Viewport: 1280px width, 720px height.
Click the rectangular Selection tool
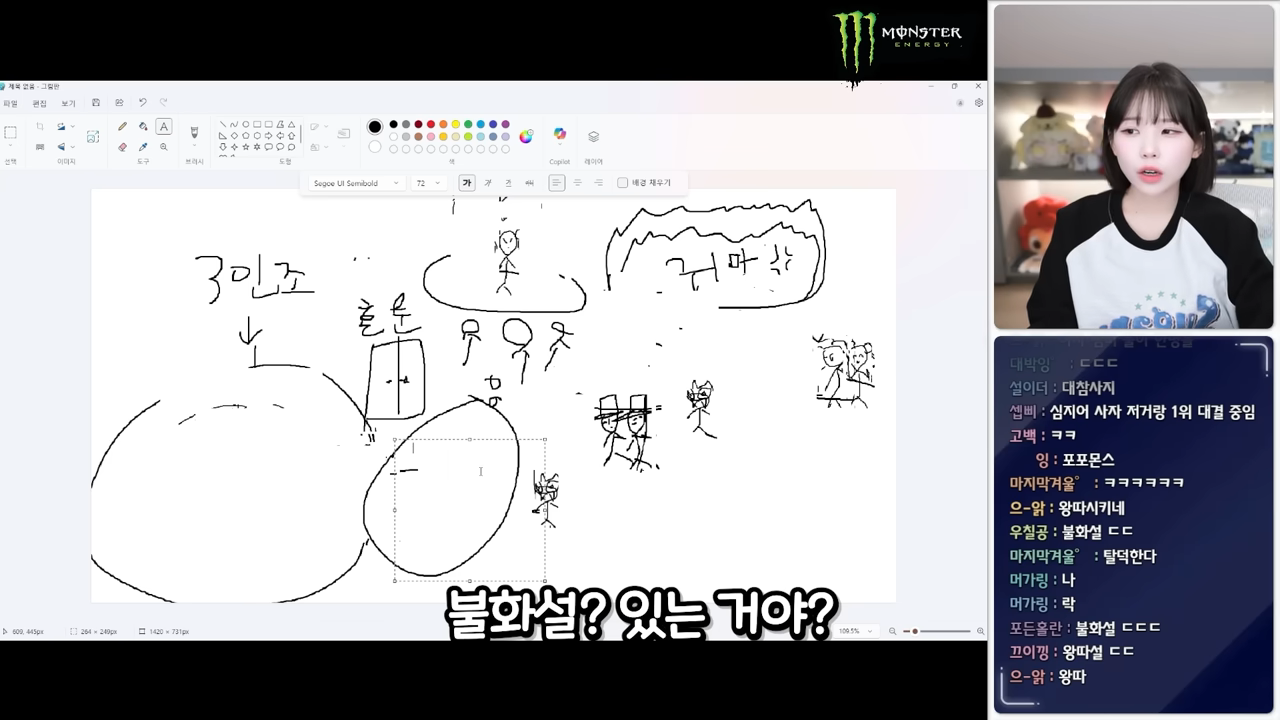10,132
